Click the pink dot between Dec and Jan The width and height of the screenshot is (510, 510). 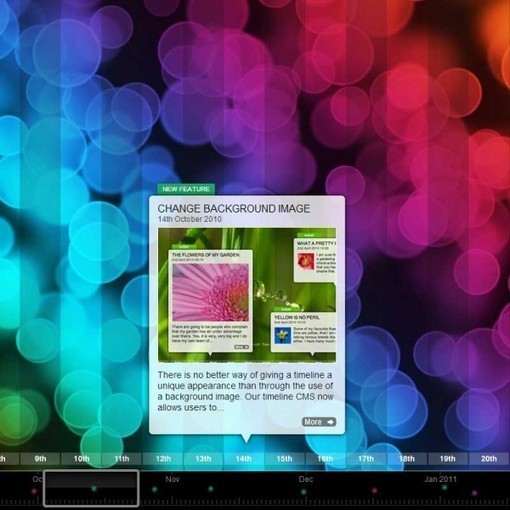pyautogui.click(x=374, y=490)
